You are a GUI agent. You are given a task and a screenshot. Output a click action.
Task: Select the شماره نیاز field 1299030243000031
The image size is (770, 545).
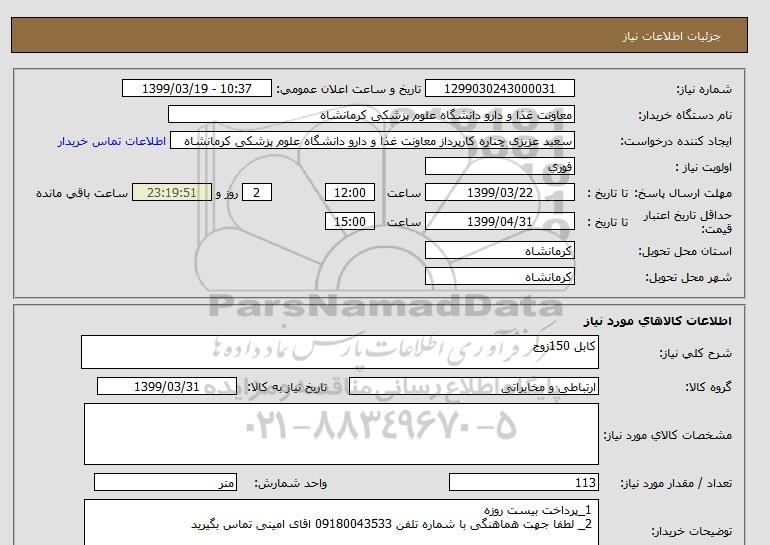pyautogui.click(x=499, y=88)
